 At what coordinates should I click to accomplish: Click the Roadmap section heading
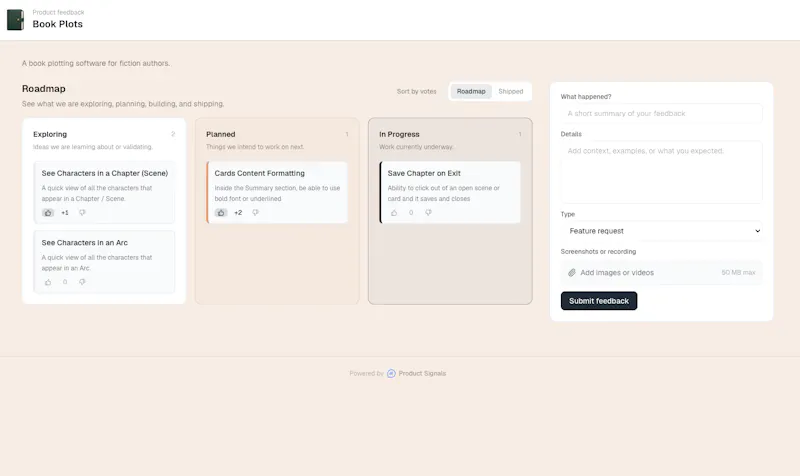(x=44, y=89)
